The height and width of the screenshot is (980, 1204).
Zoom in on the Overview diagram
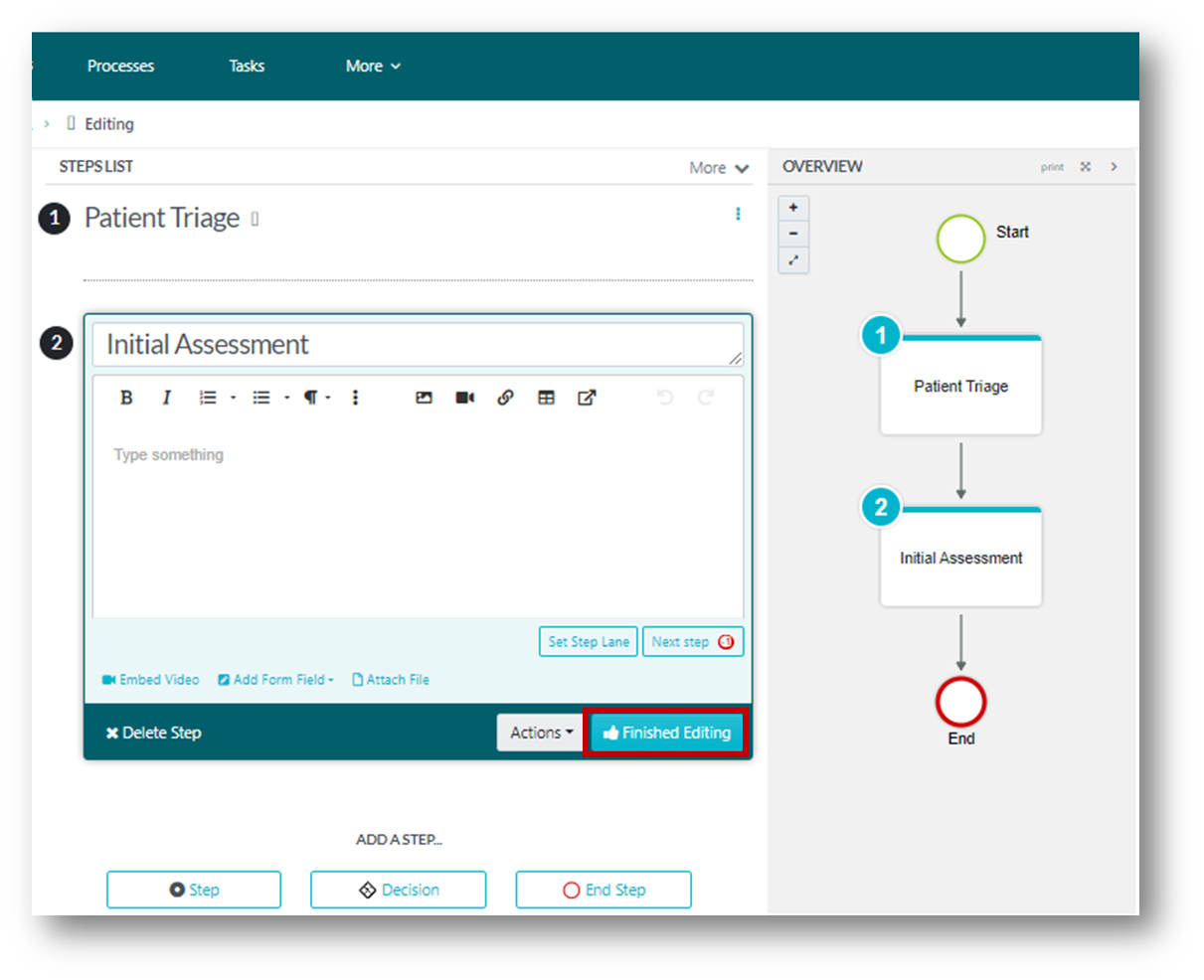click(x=793, y=208)
